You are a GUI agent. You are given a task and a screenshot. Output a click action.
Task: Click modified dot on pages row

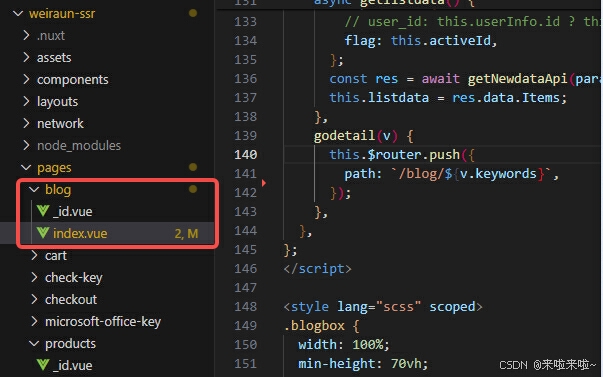193,167
